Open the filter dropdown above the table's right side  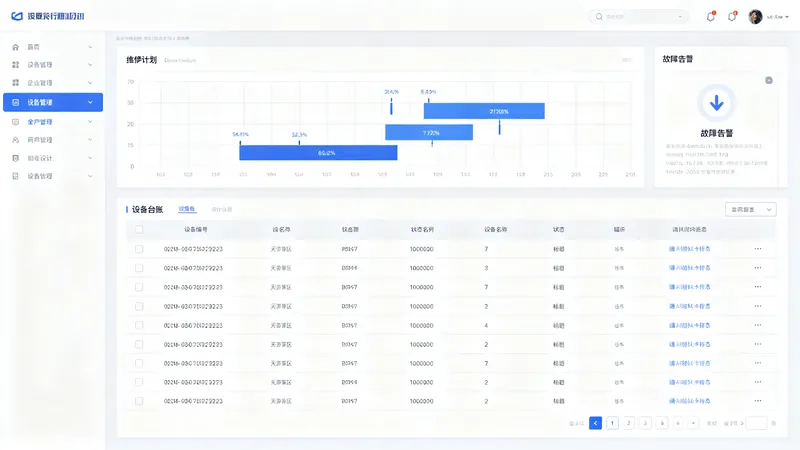click(751, 210)
